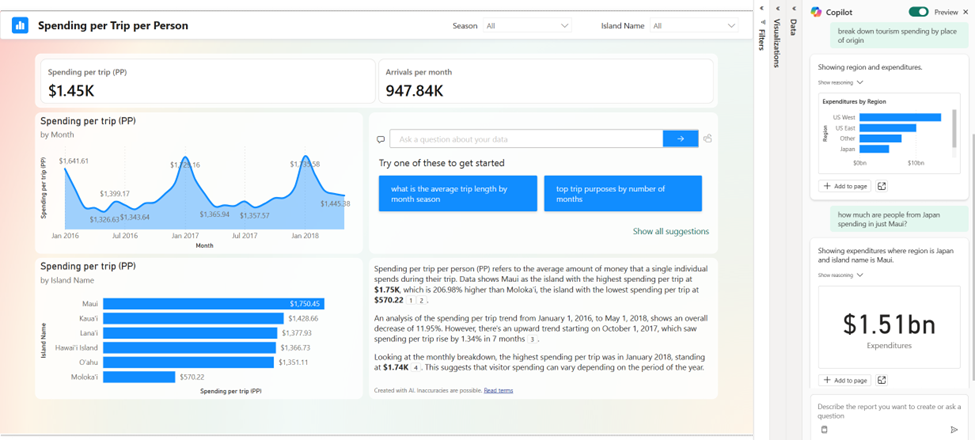
Task: Select 'top trip purposes by number of months' suggestion
Action: (x=622, y=193)
